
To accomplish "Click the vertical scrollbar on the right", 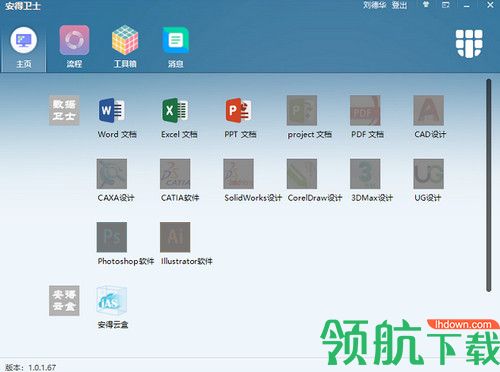I will pyautogui.click(x=489, y=185).
